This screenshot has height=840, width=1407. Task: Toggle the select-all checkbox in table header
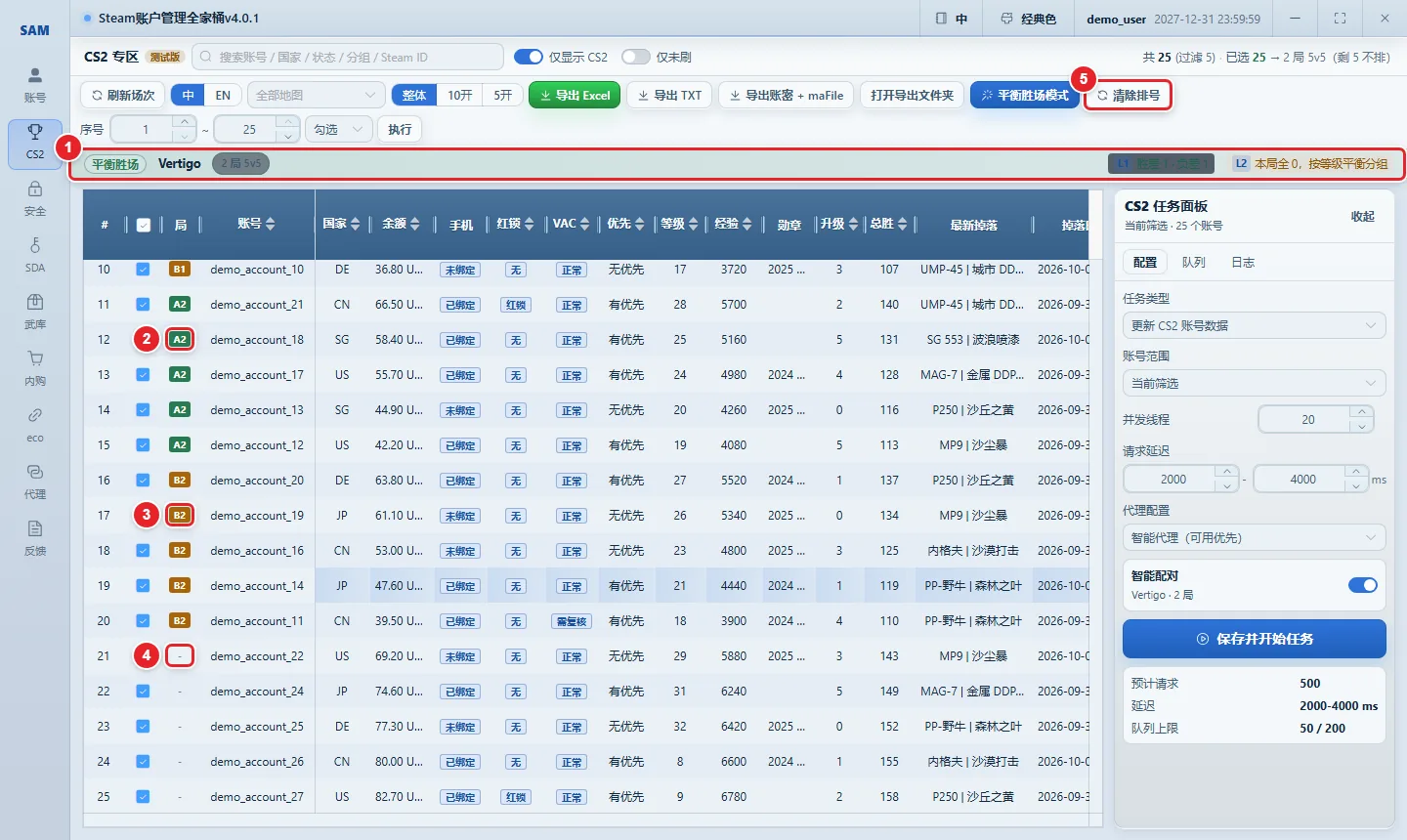point(144,225)
